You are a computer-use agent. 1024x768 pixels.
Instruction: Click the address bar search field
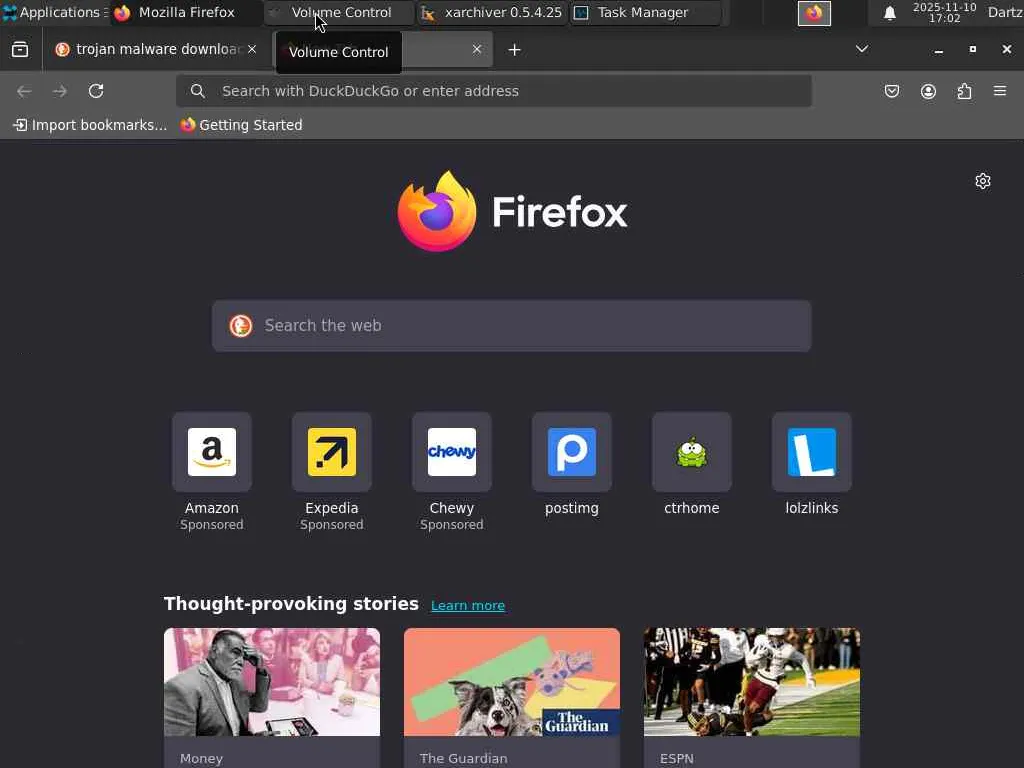494,91
